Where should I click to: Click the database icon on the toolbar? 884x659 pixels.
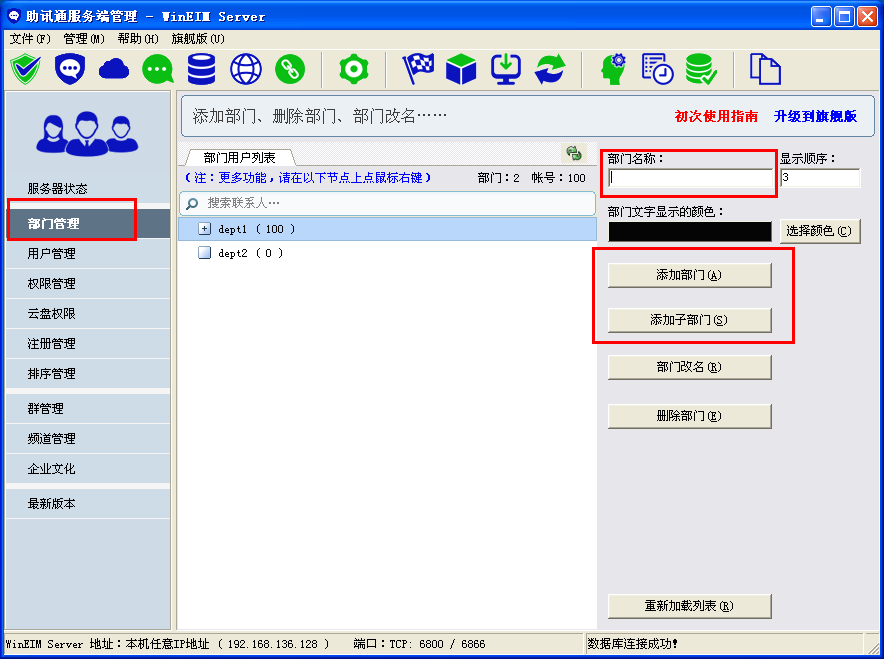coord(200,69)
